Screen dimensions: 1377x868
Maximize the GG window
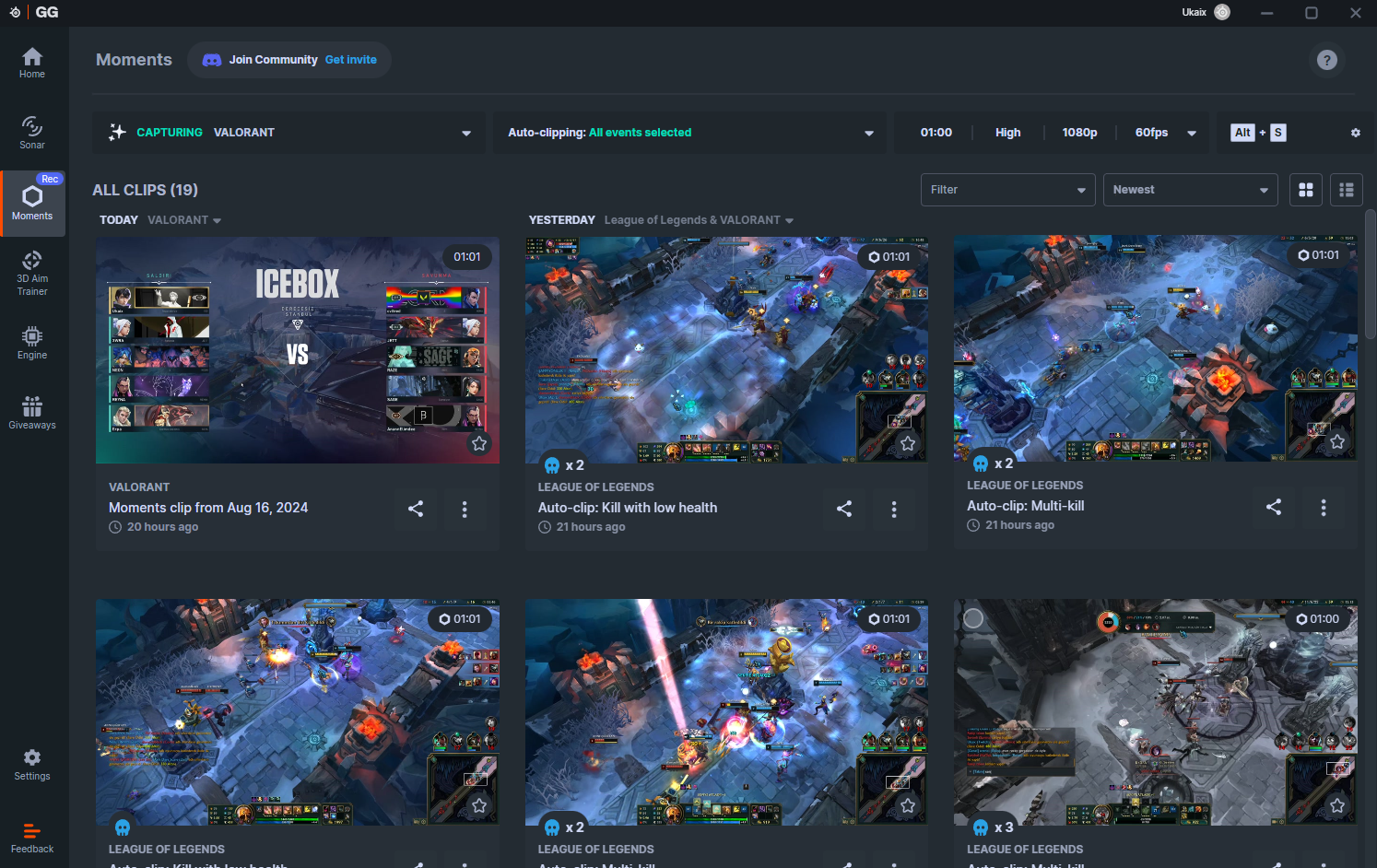pos(1312,13)
